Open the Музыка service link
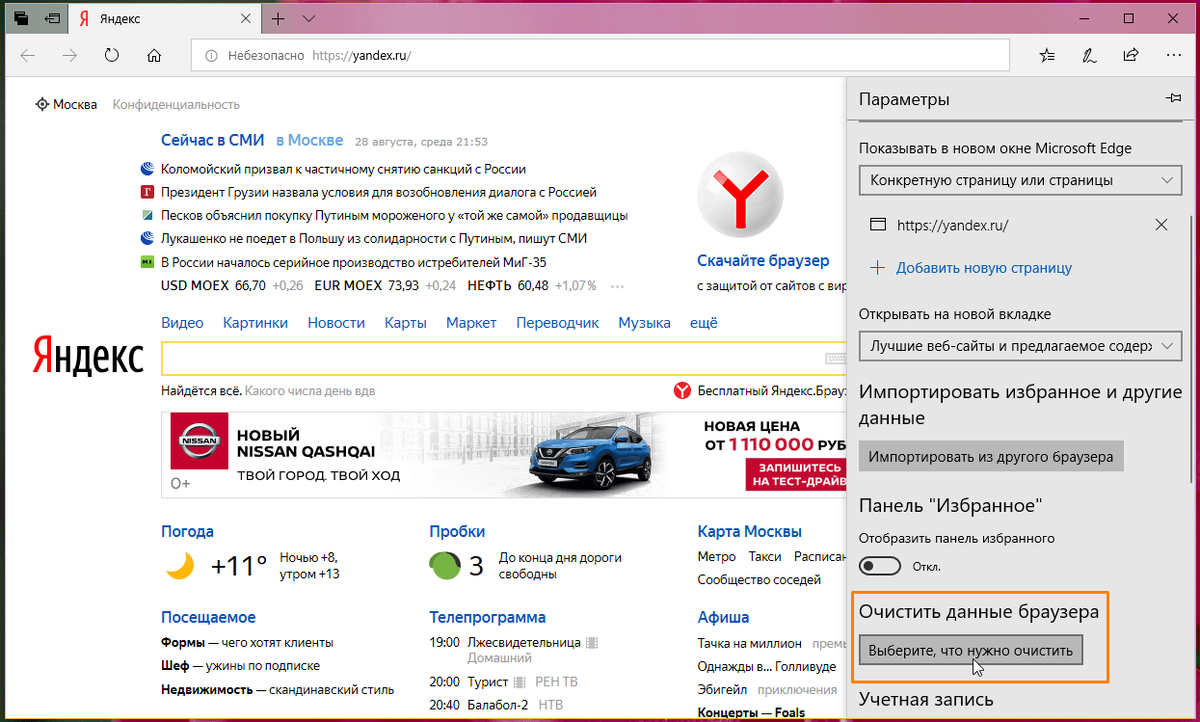This screenshot has width=1200, height=722. pos(644,323)
